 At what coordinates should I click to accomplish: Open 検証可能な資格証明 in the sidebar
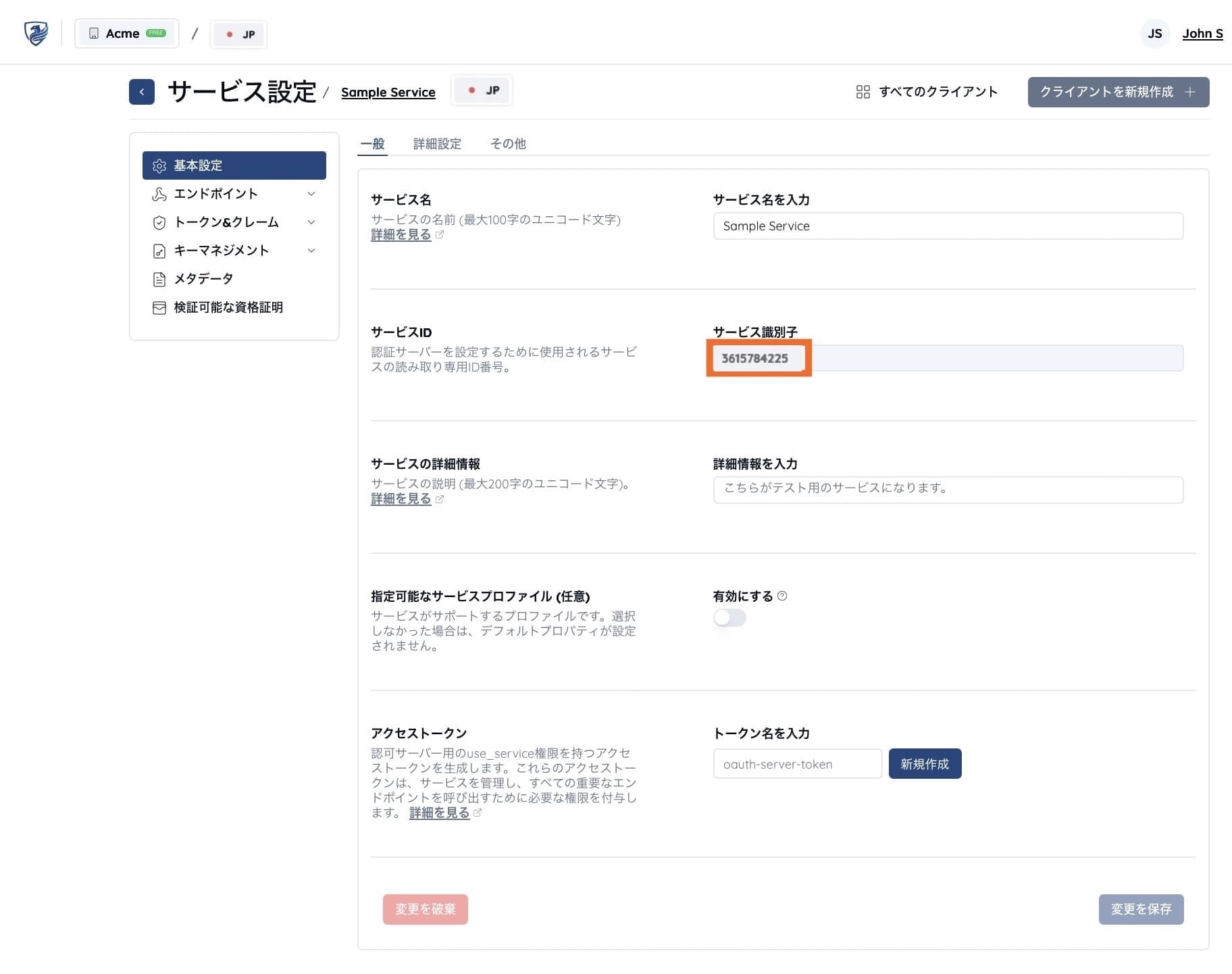234,307
